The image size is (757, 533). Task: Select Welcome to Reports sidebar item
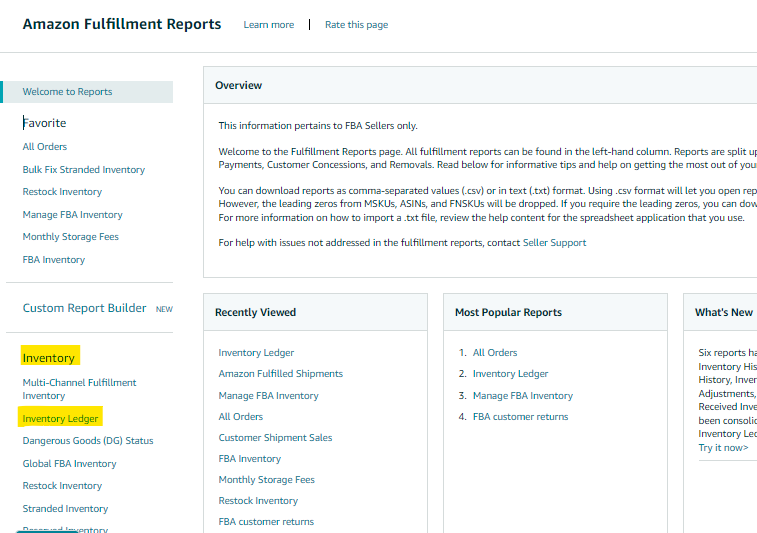pos(88,92)
